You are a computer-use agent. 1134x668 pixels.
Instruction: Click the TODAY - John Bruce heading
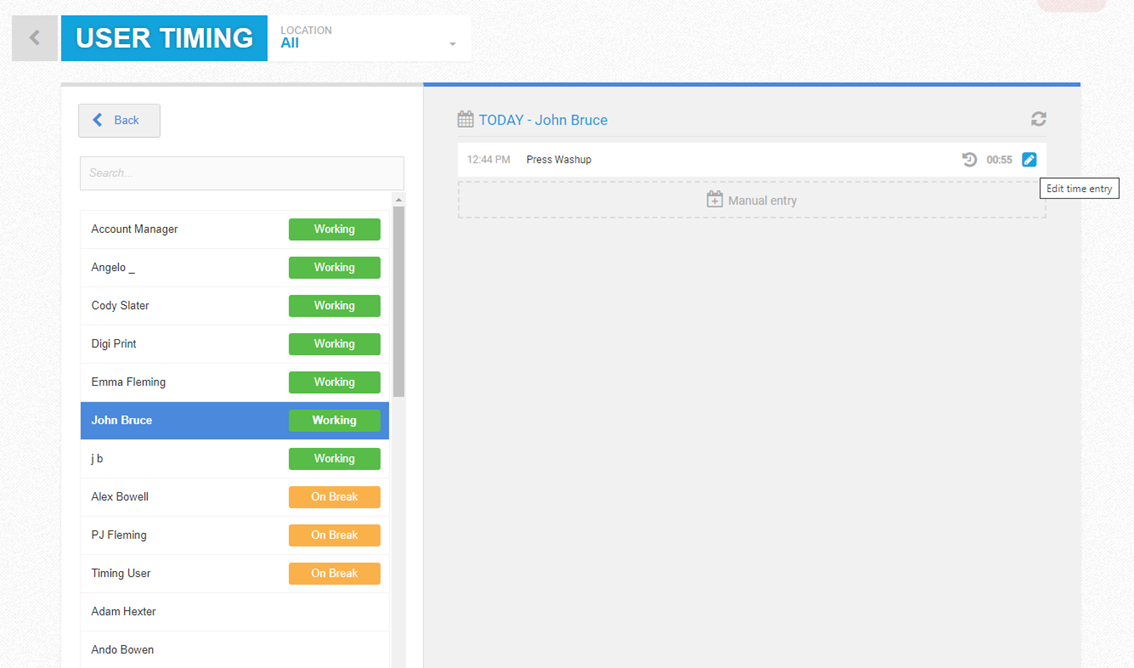[543, 120]
